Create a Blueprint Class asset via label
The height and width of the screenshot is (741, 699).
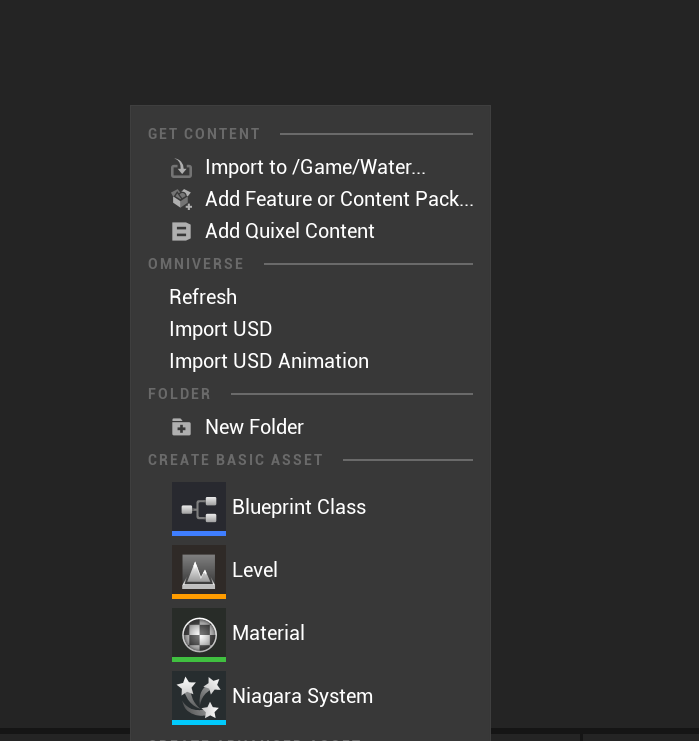pyautogui.click(x=299, y=507)
